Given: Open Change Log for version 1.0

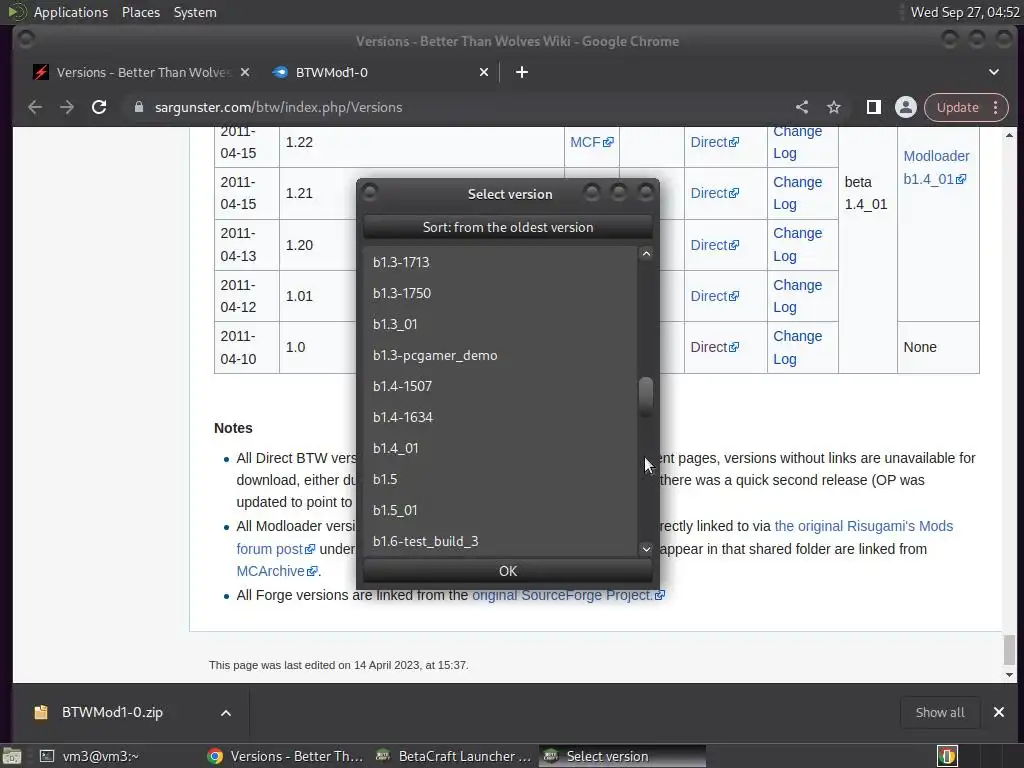Looking at the screenshot, I should click(x=797, y=347).
